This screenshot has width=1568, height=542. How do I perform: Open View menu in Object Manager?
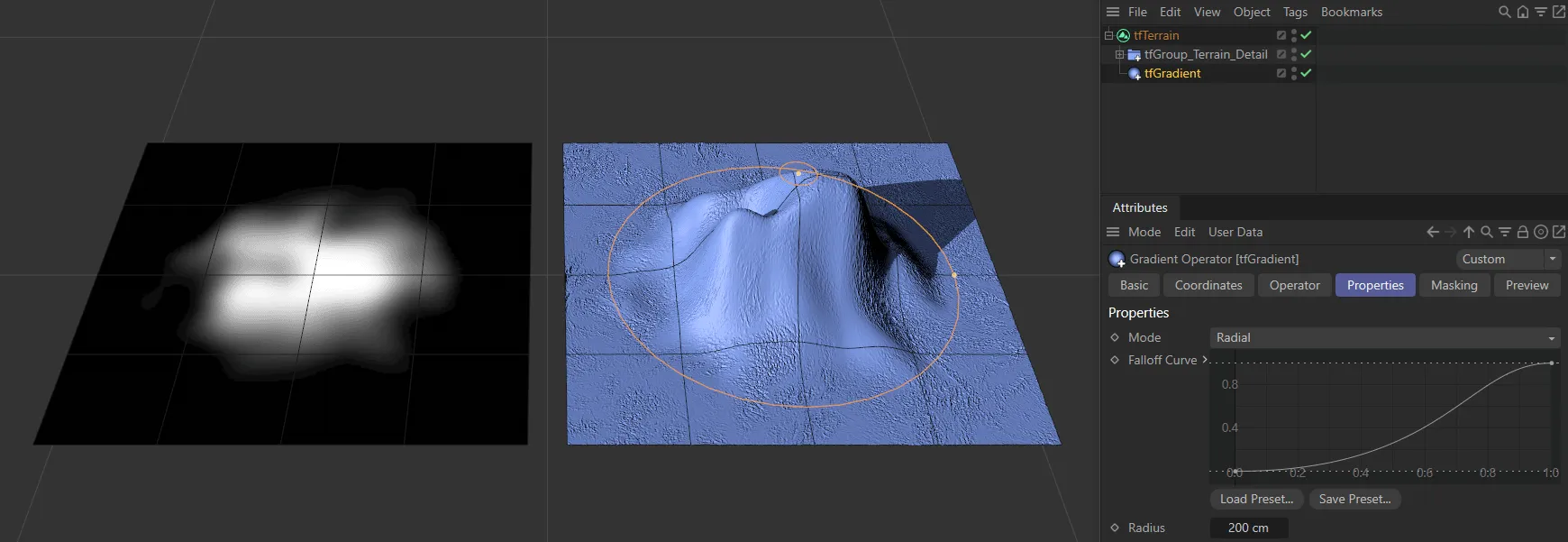pyautogui.click(x=1207, y=12)
